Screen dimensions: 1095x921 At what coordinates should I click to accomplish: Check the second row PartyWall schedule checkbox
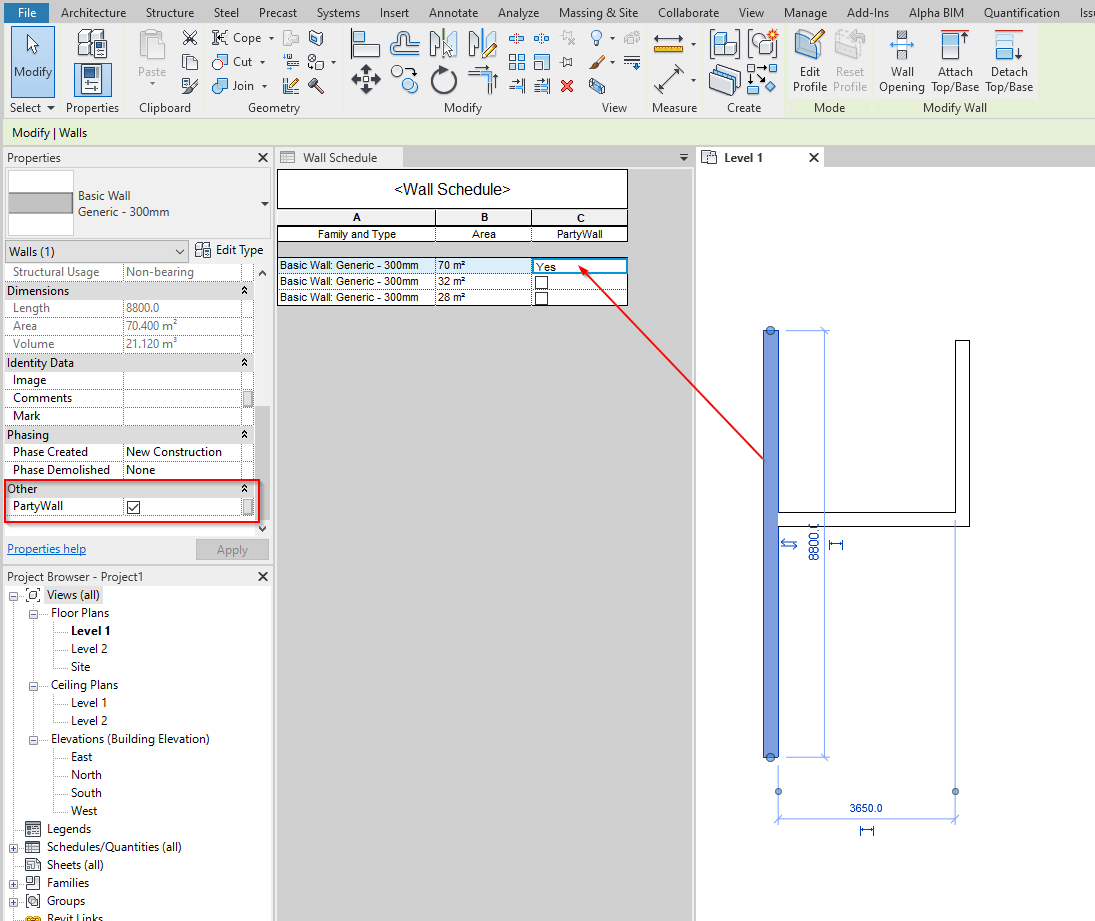(539, 281)
